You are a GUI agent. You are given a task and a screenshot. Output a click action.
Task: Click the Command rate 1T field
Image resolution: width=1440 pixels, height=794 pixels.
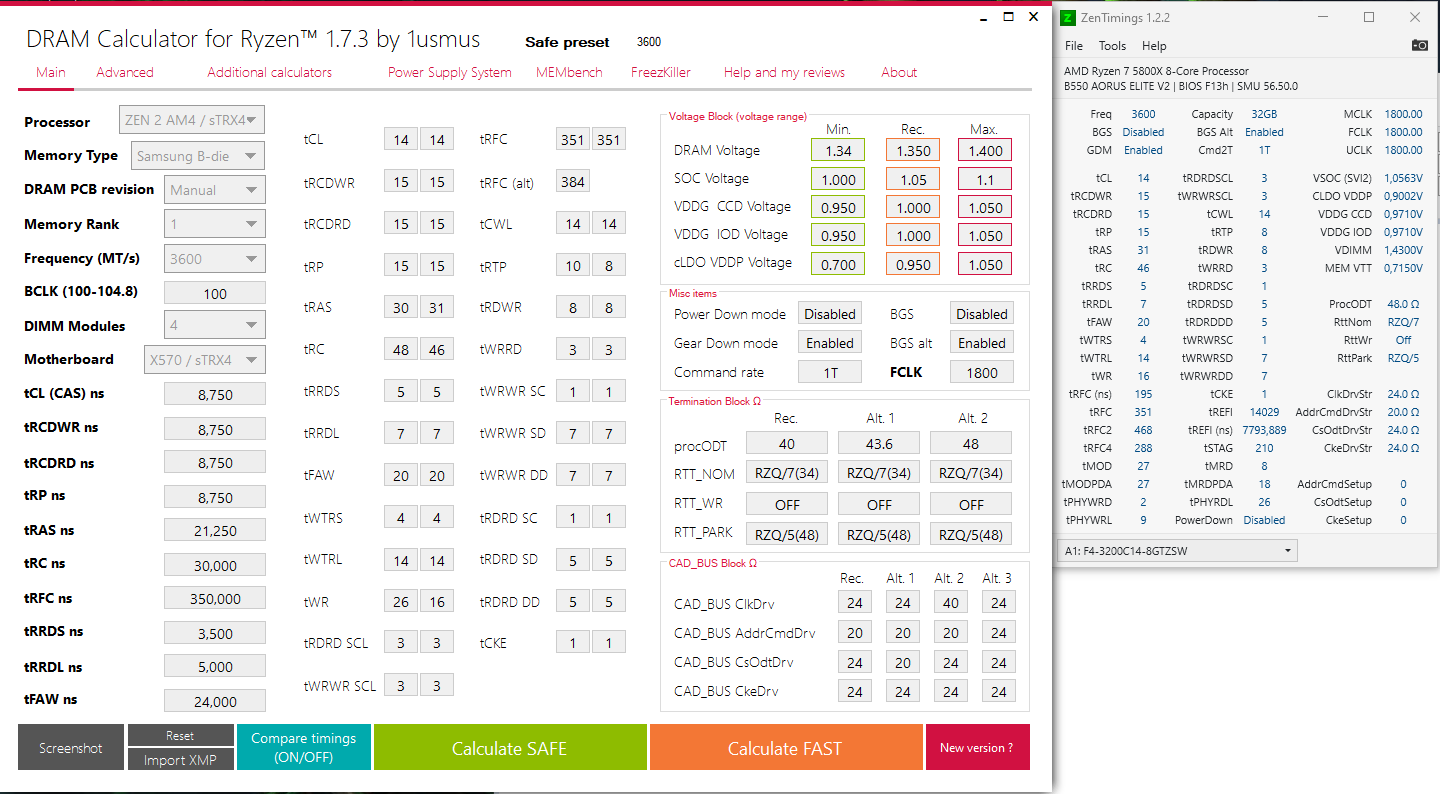tap(830, 372)
